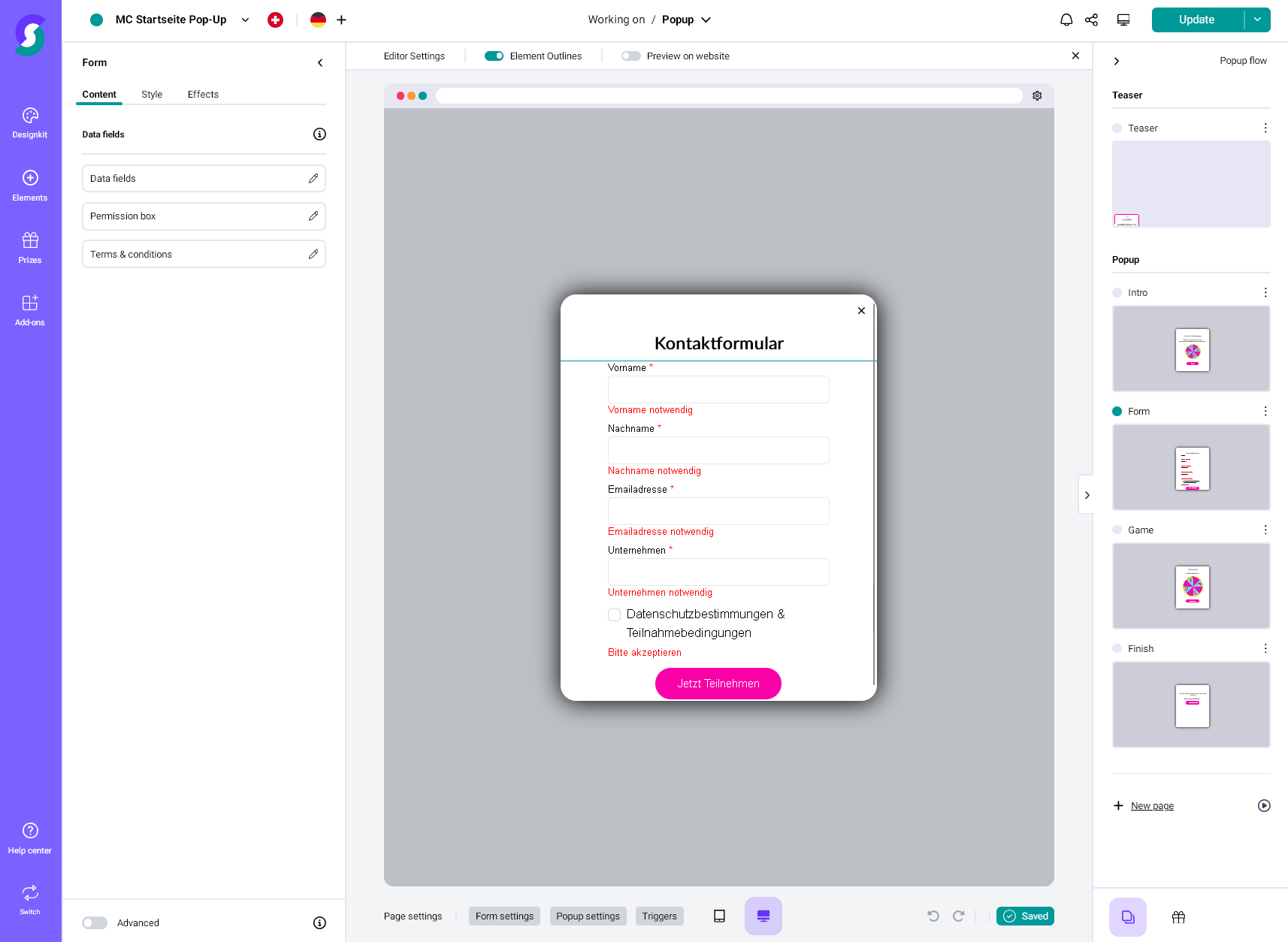1288x942 pixels.
Task: Select the Form page radio dot
Action: (1117, 412)
